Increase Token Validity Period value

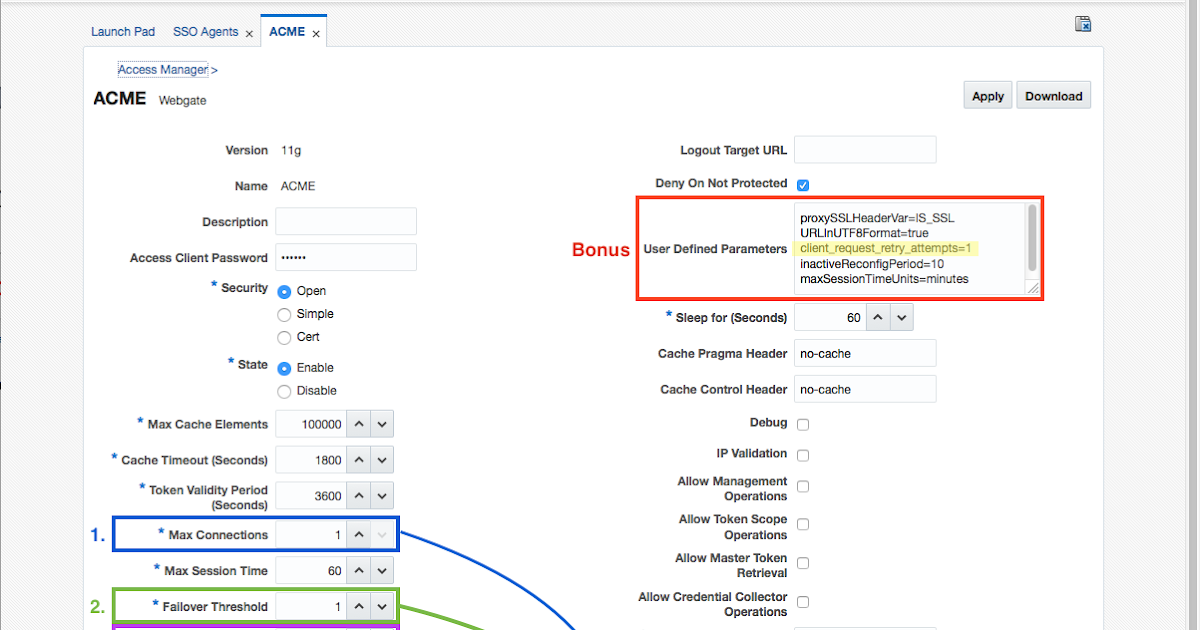point(358,496)
